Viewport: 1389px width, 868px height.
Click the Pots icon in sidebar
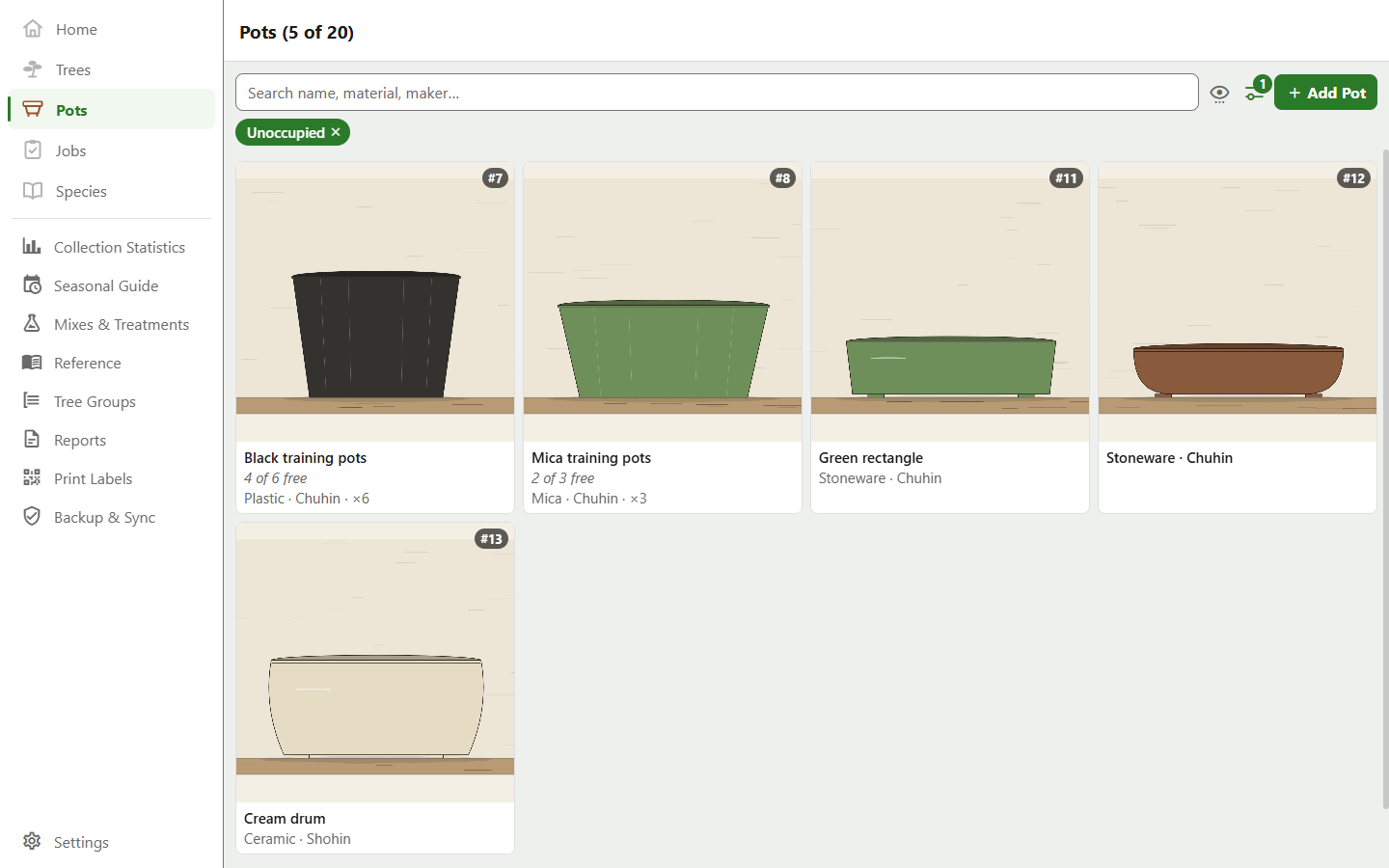click(33, 110)
